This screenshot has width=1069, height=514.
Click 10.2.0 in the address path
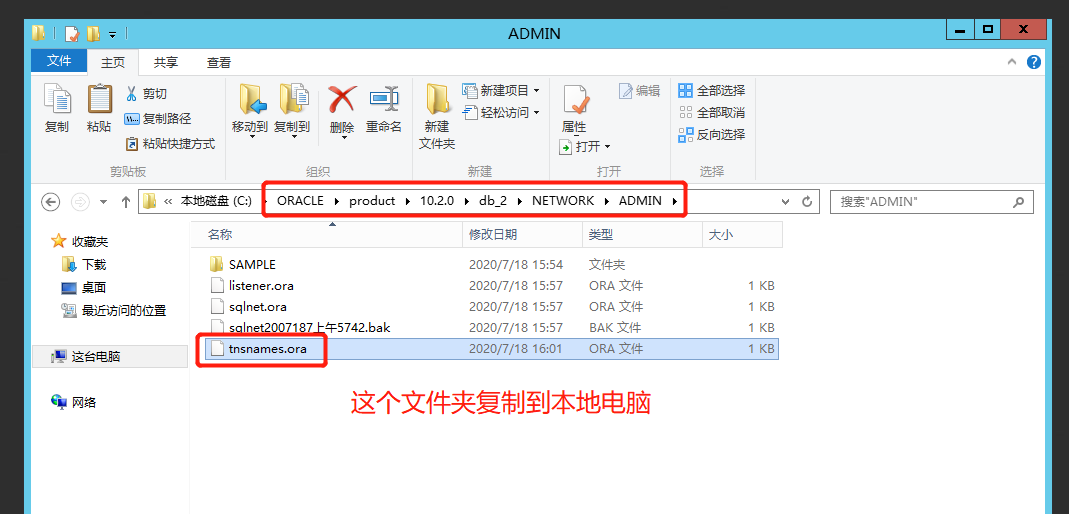[437, 201]
